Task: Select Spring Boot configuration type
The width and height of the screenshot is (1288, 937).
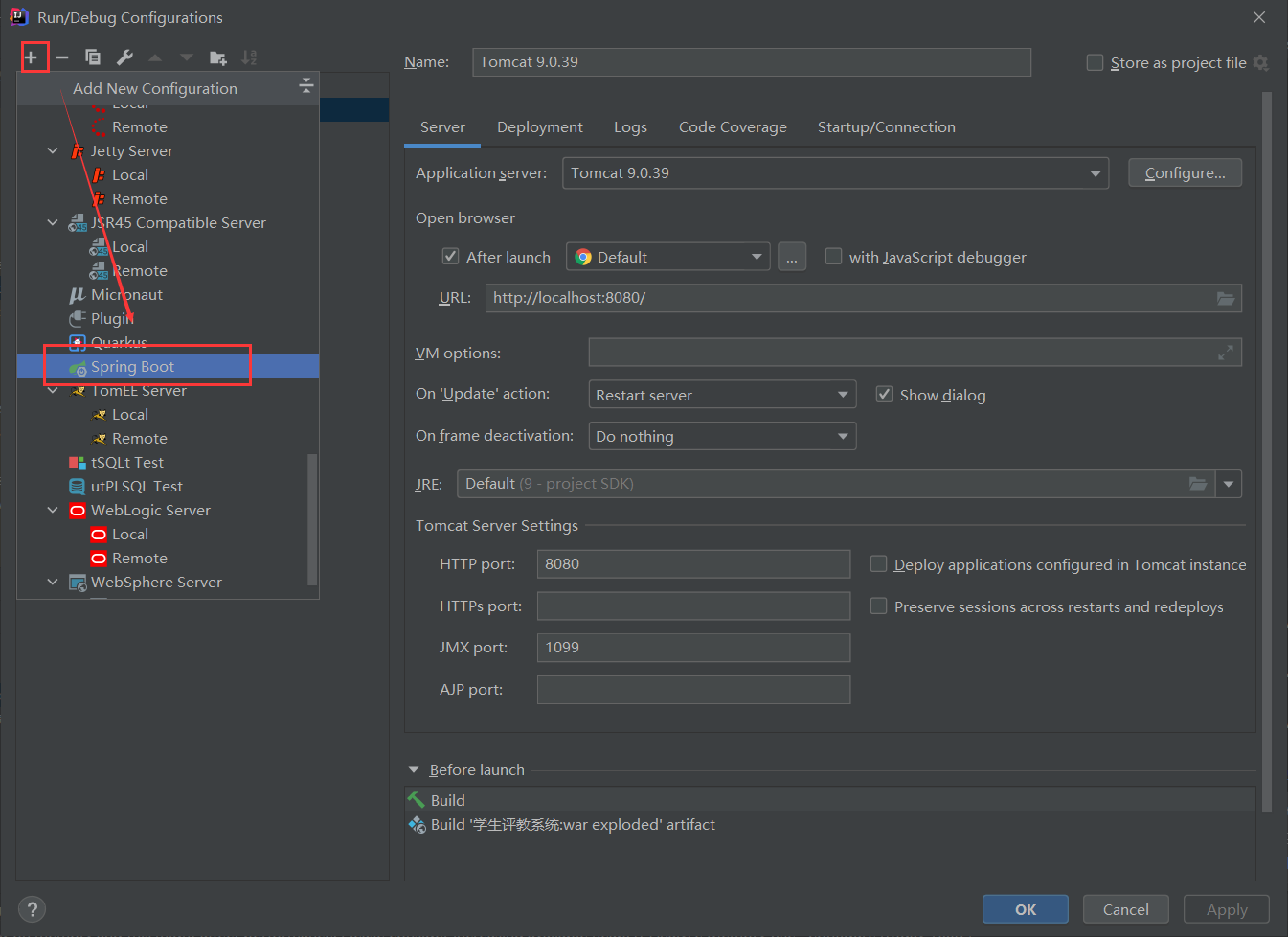Action: click(x=168, y=367)
